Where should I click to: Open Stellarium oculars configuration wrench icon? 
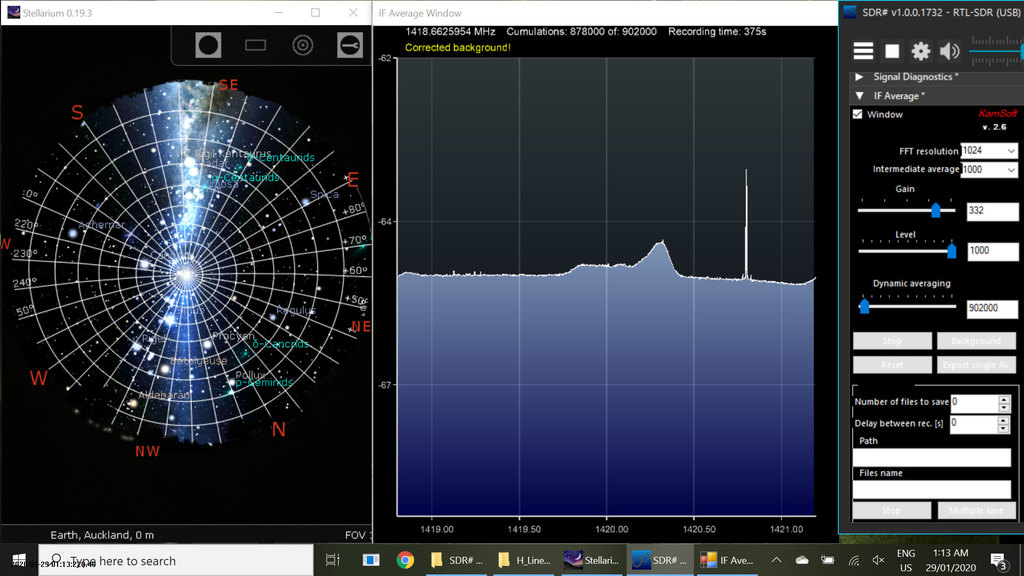pyautogui.click(x=349, y=44)
